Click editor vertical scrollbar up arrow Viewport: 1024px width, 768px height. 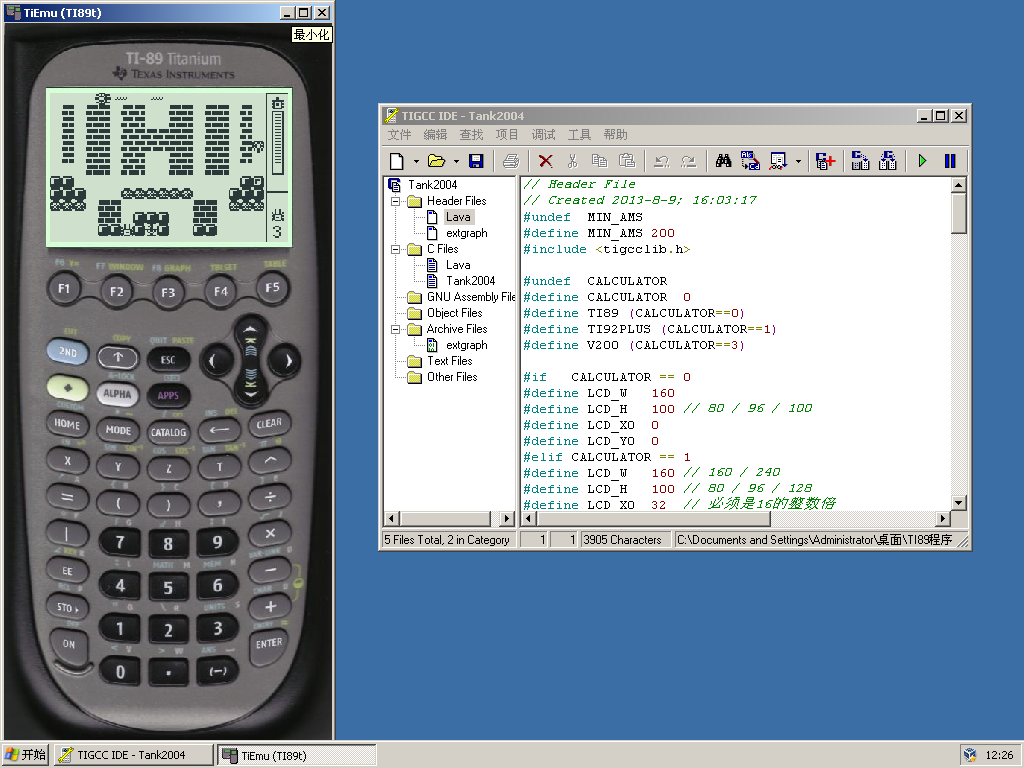pos(958,185)
